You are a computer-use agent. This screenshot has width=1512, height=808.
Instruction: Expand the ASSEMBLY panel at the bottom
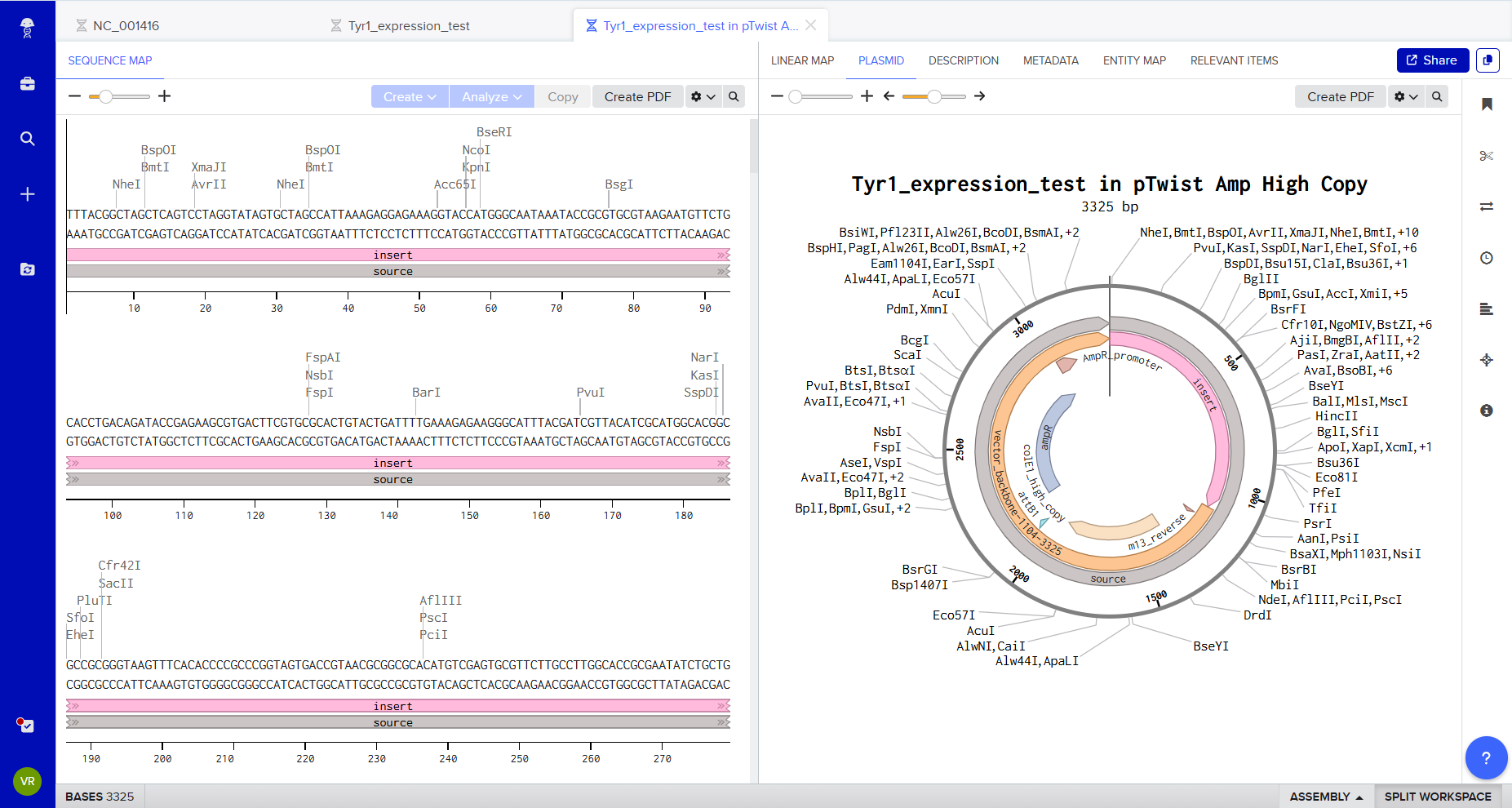pos(1325,797)
